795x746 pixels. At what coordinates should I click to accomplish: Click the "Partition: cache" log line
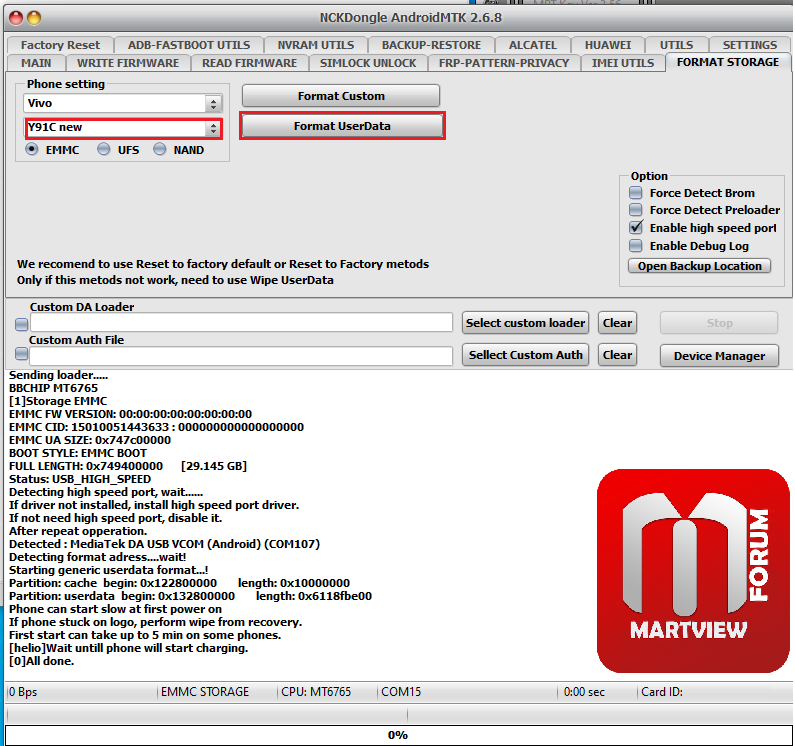point(179,583)
